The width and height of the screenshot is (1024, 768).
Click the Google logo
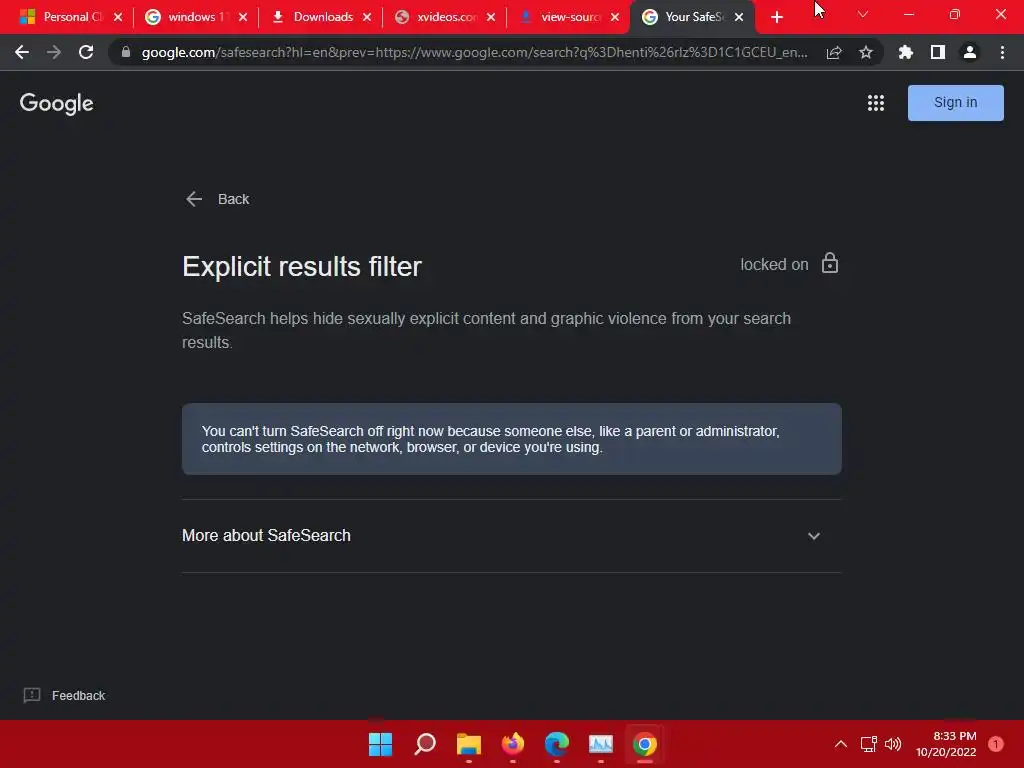coord(57,103)
